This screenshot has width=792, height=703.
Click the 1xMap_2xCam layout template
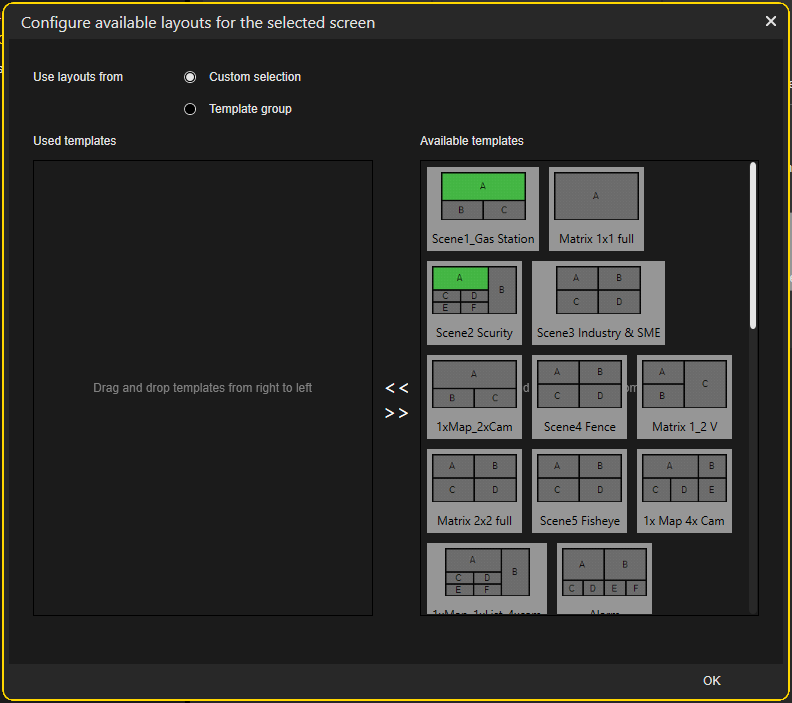coord(474,396)
